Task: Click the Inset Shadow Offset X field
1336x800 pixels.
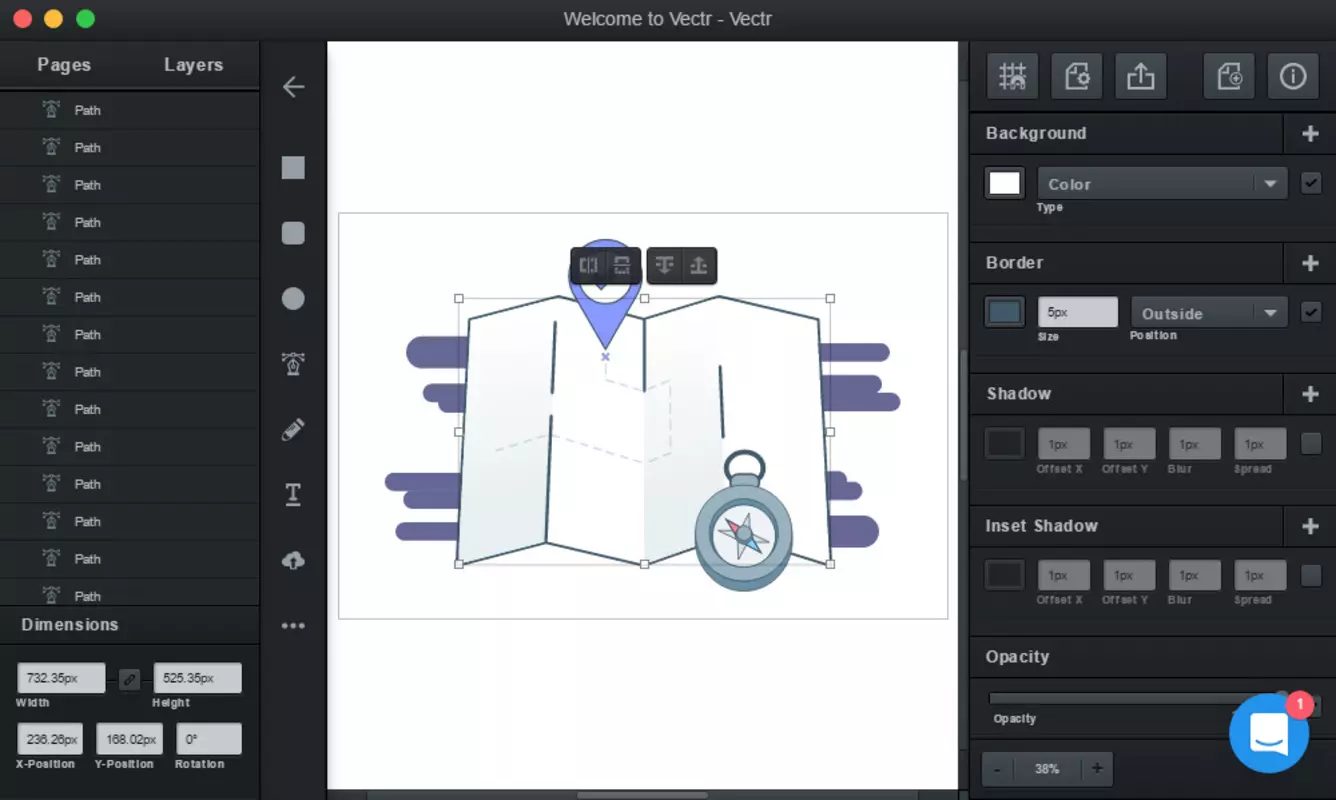Action: point(1063,575)
